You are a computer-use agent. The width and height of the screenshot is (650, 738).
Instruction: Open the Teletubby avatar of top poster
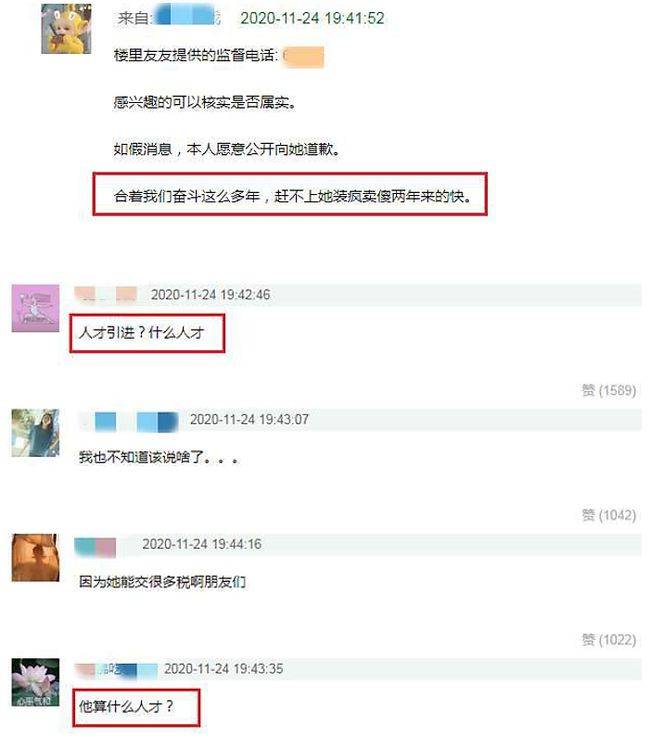(66, 29)
